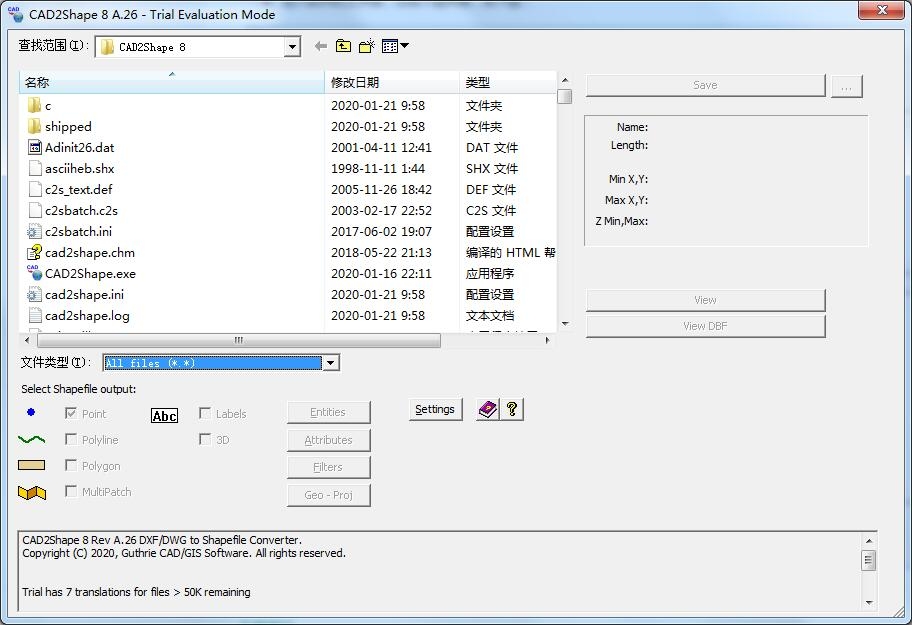Click the log panel scroll up arrow
This screenshot has height=625, width=912.
coord(869,541)
